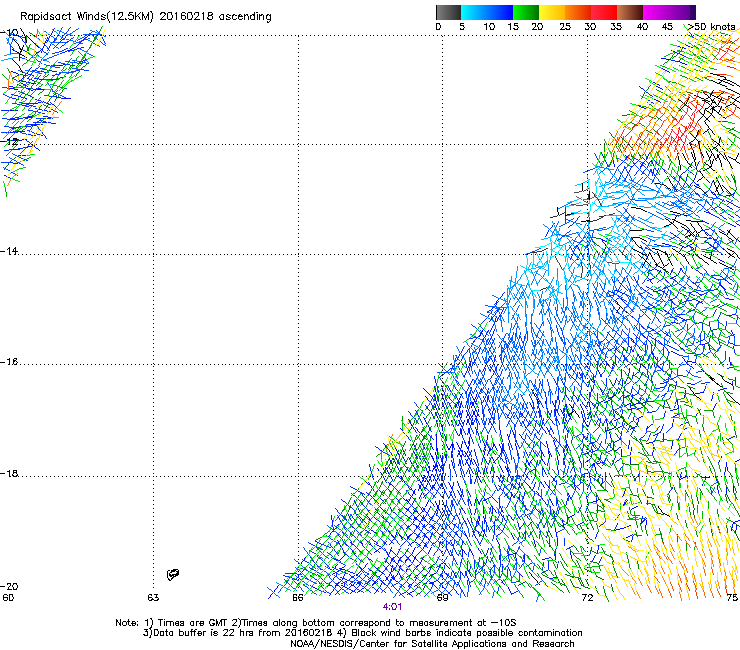
Task: Click the -16 latitude label
Action: (9, 362)
